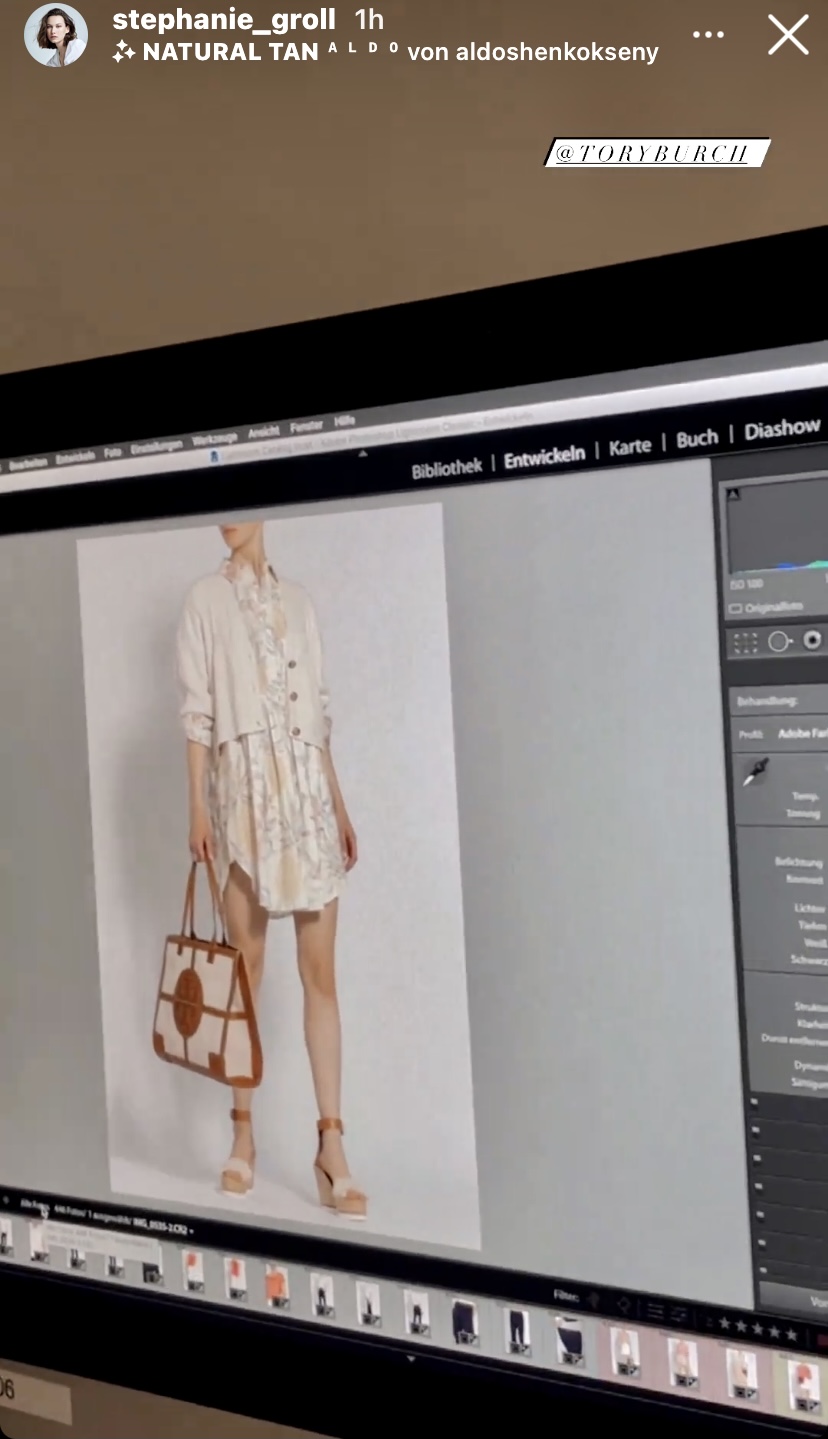This screenshot has width=828, height=1439.
Task: Close the Instagram story
Action: [x=788, y=35]
